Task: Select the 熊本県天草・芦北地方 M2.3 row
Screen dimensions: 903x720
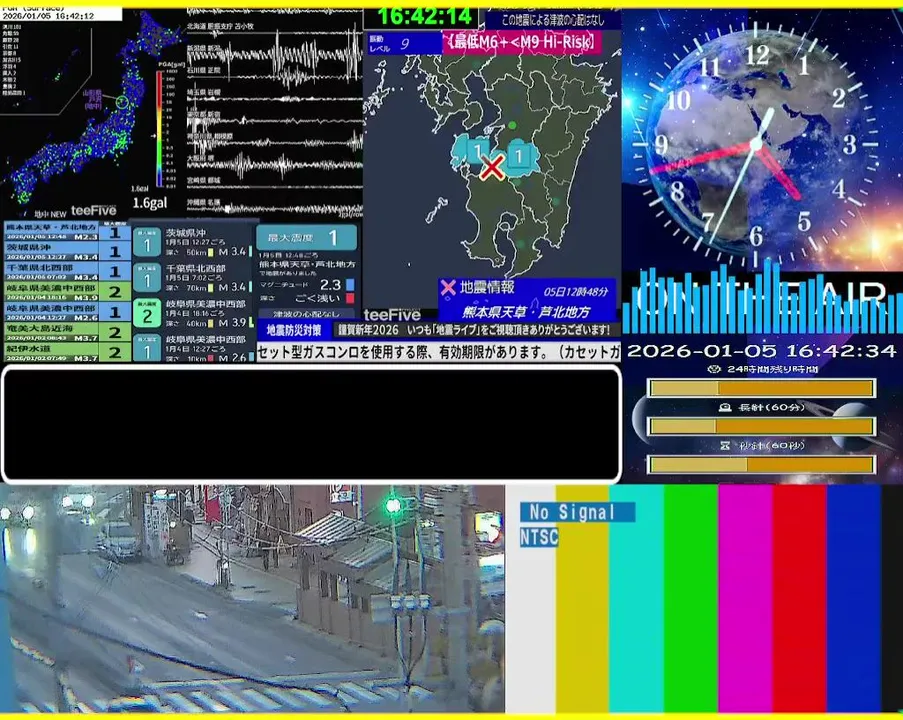Action: (x=67, y=231)
